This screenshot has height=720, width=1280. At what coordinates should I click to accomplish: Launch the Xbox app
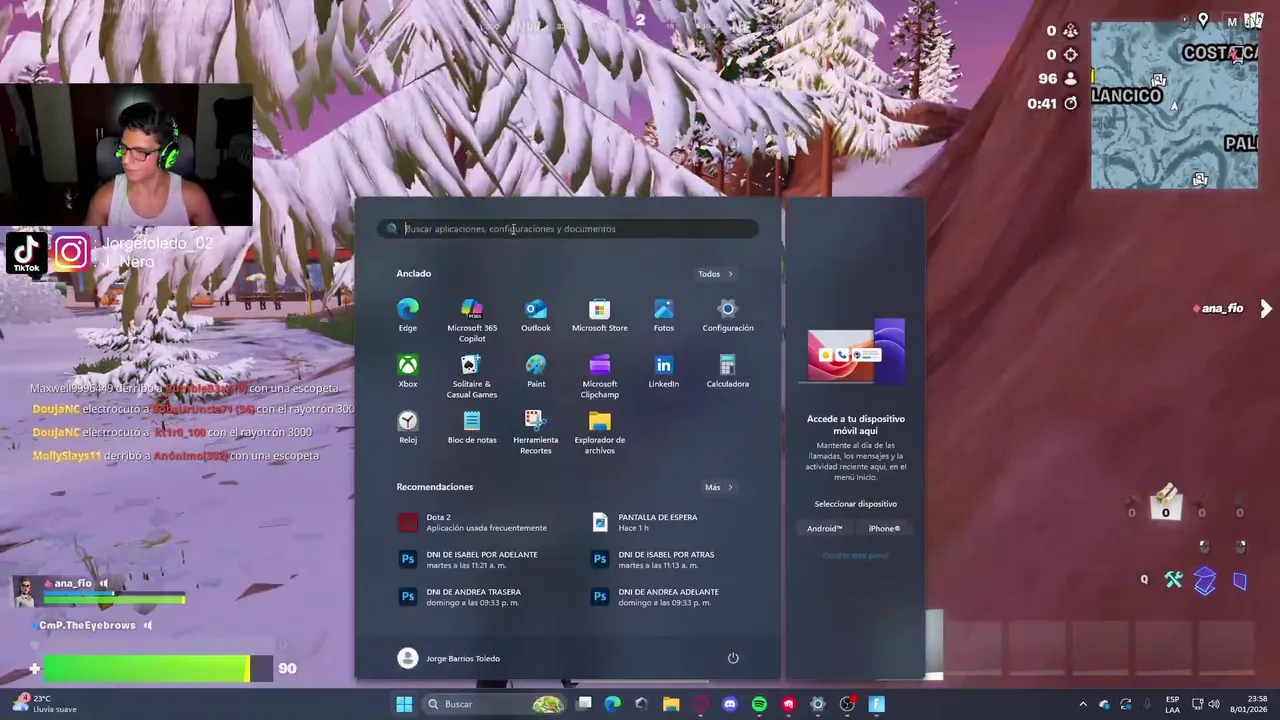tap(408, 372)
